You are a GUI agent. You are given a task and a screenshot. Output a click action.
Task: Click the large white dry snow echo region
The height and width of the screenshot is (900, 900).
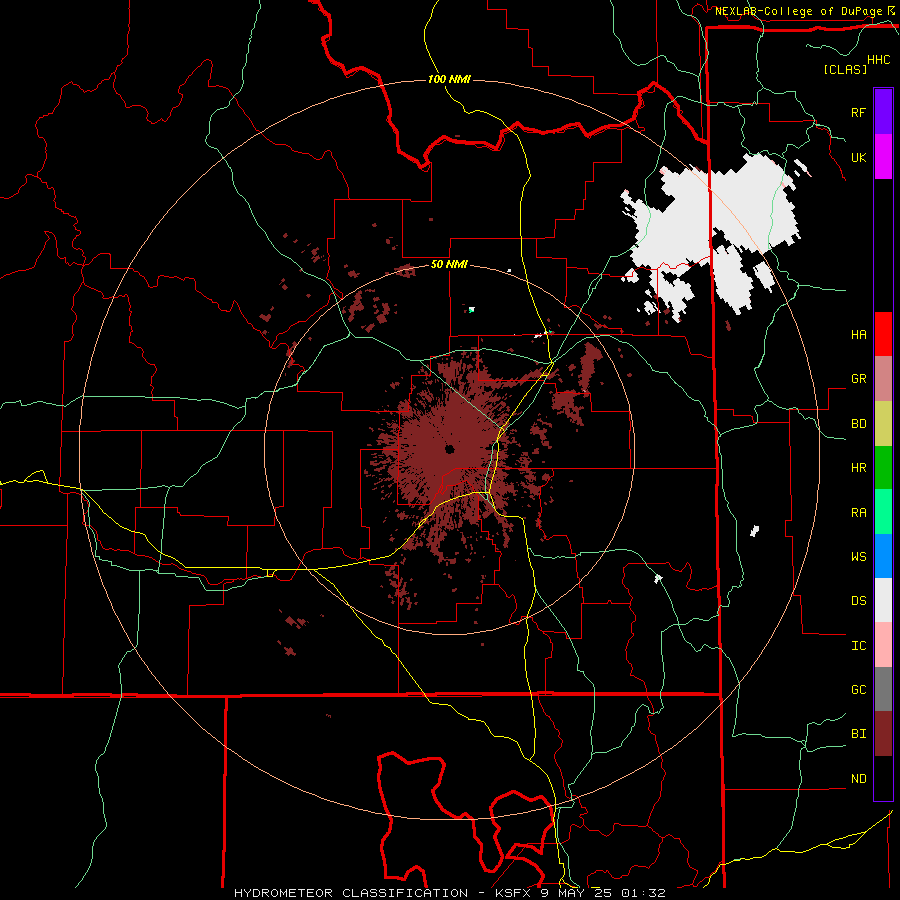coord(712,218)
